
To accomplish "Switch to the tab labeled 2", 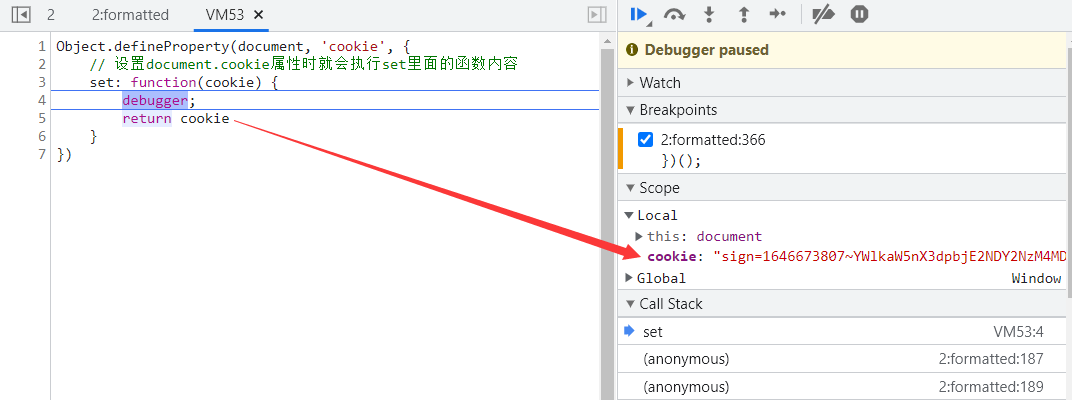I will [51, 15].
